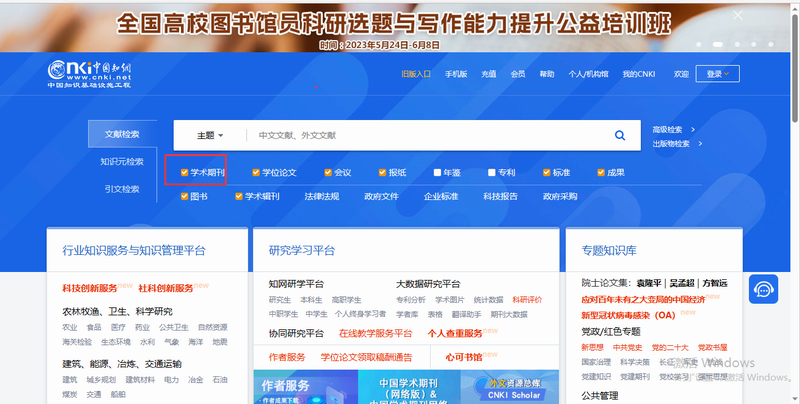Open the 主题 search field dropdown
The image size is (800, 404).
tap(210, 135)
